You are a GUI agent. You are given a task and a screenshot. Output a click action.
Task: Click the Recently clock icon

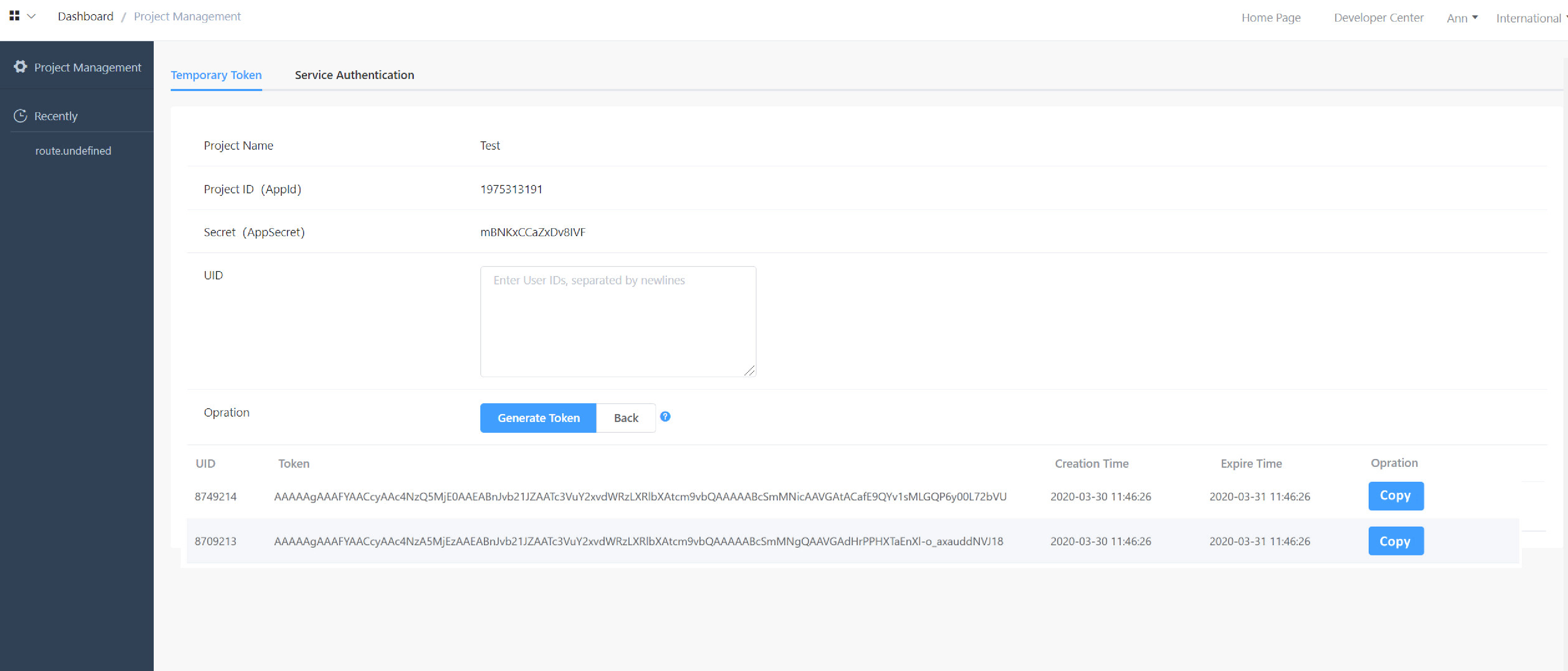pos(21,116)
